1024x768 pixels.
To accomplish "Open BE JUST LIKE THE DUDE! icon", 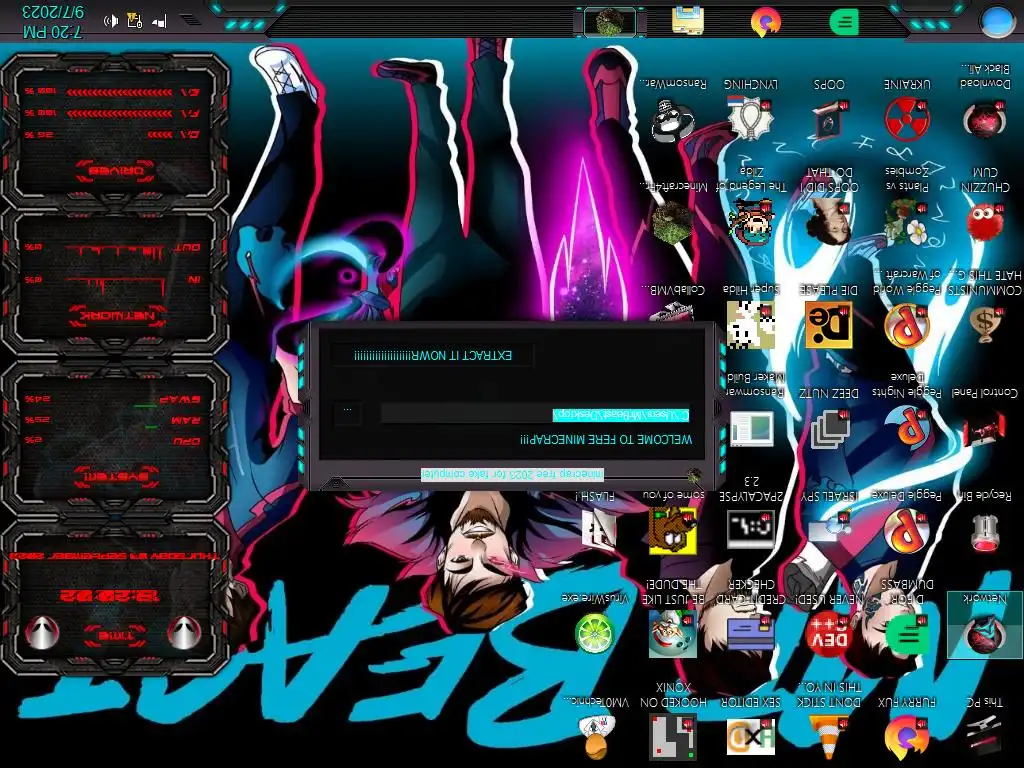I will tap(673, 633).
